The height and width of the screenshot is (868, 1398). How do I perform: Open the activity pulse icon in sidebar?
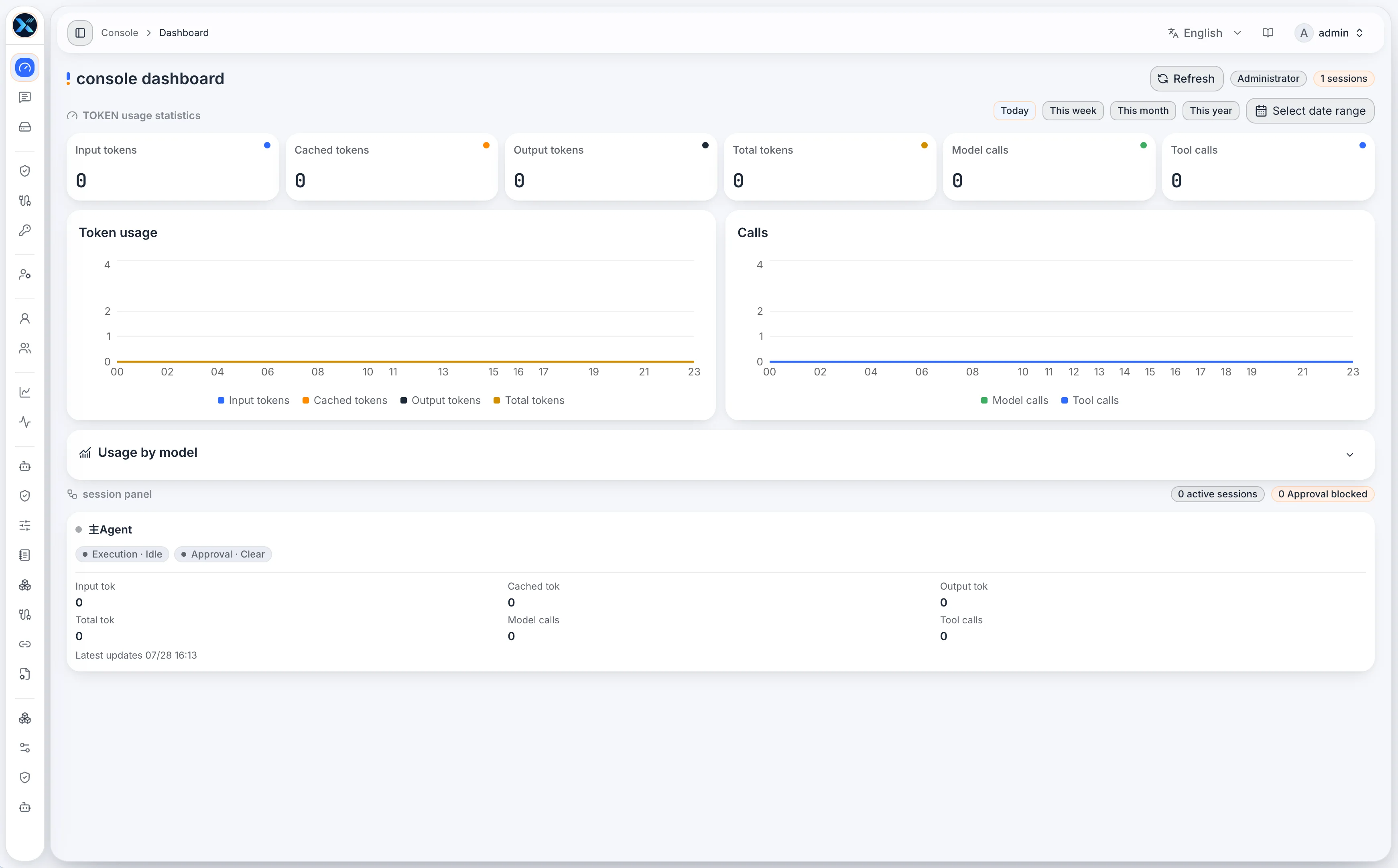click(x=25, y=422)
